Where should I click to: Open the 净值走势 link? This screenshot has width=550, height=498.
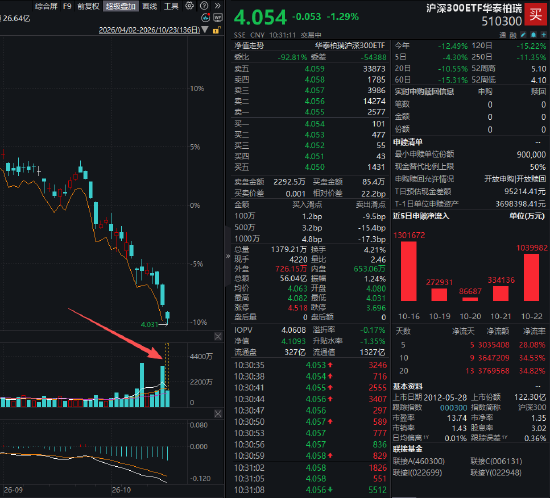click(249, 46)
